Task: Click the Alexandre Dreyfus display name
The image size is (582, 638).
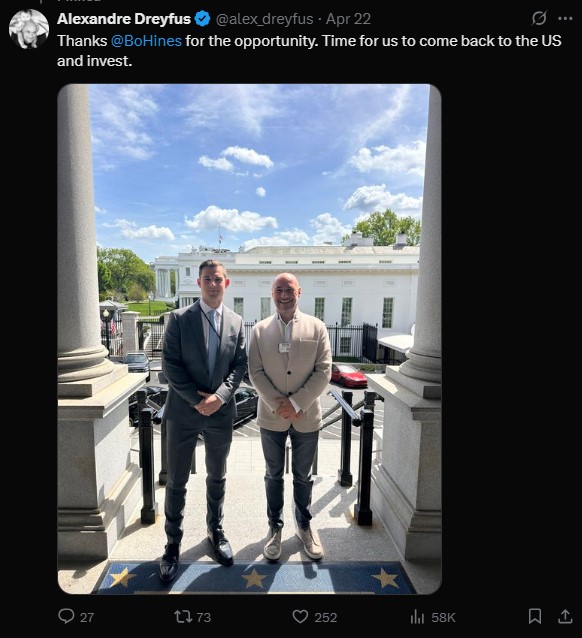Action: point(124,19)
